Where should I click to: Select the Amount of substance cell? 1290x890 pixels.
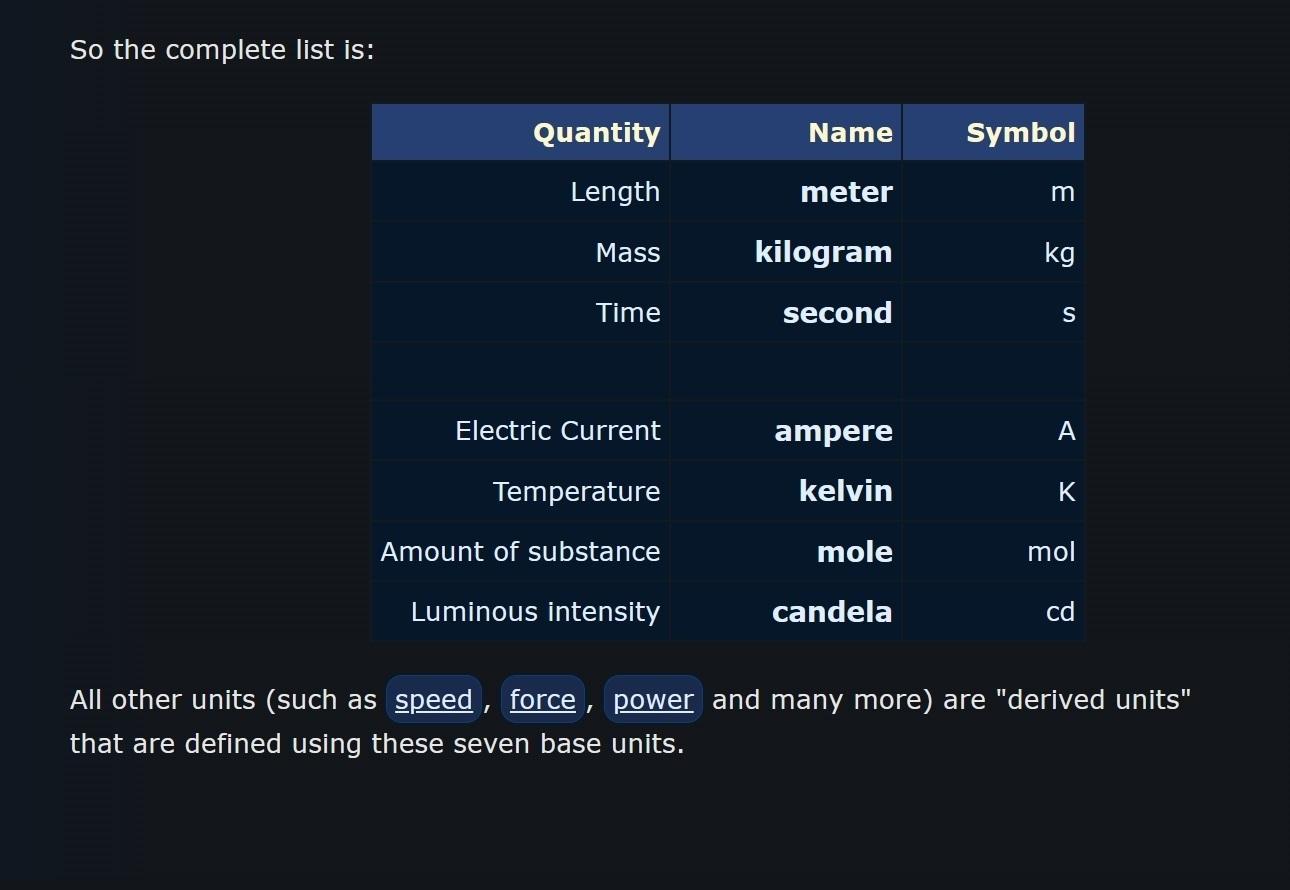[x=520, y=552]
